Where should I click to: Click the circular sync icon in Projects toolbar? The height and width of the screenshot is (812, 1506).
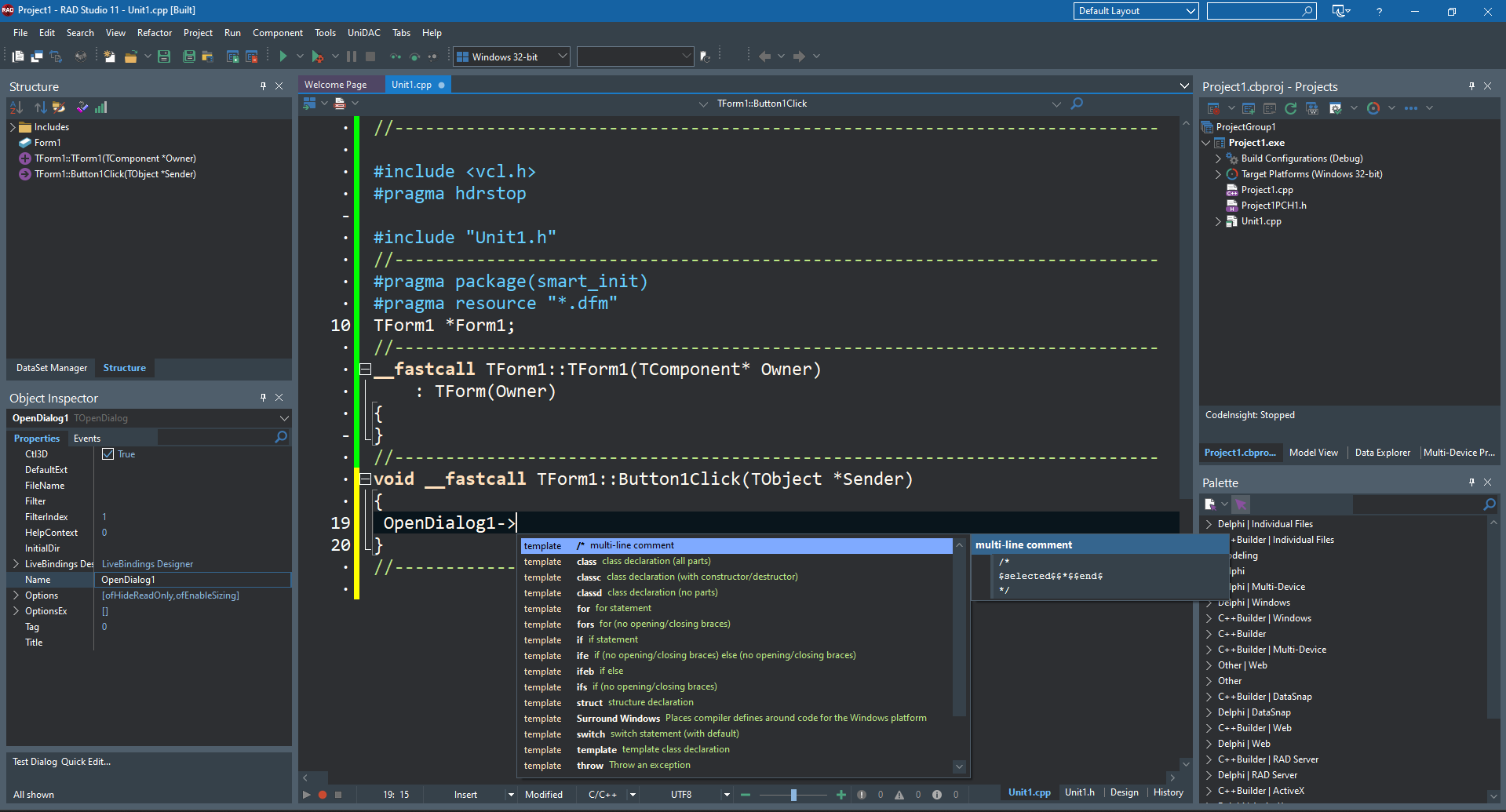(1373, 108)
